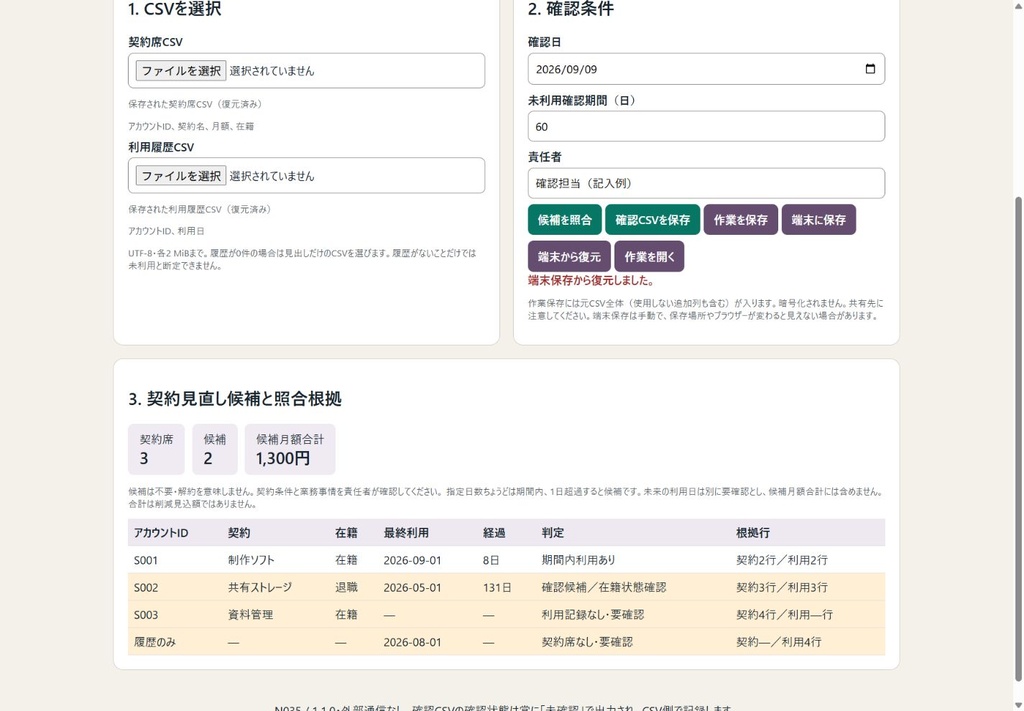Image resolution: width=1024 pixels, height=711 pixels.
Task: Click the 制作ソフト contract cell
Action: coord(251,560)
